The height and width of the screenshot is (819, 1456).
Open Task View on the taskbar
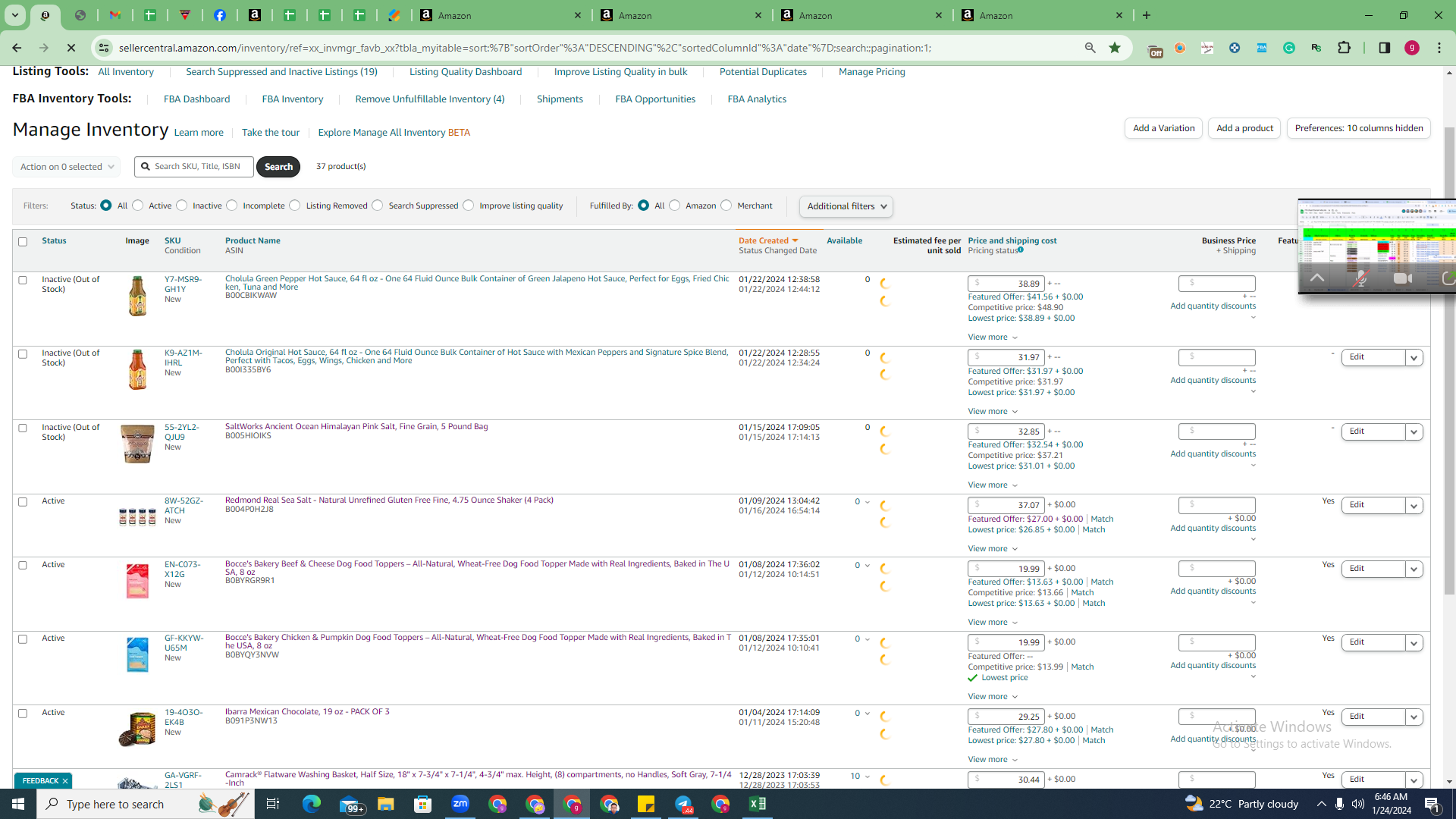tap(273, 804)
